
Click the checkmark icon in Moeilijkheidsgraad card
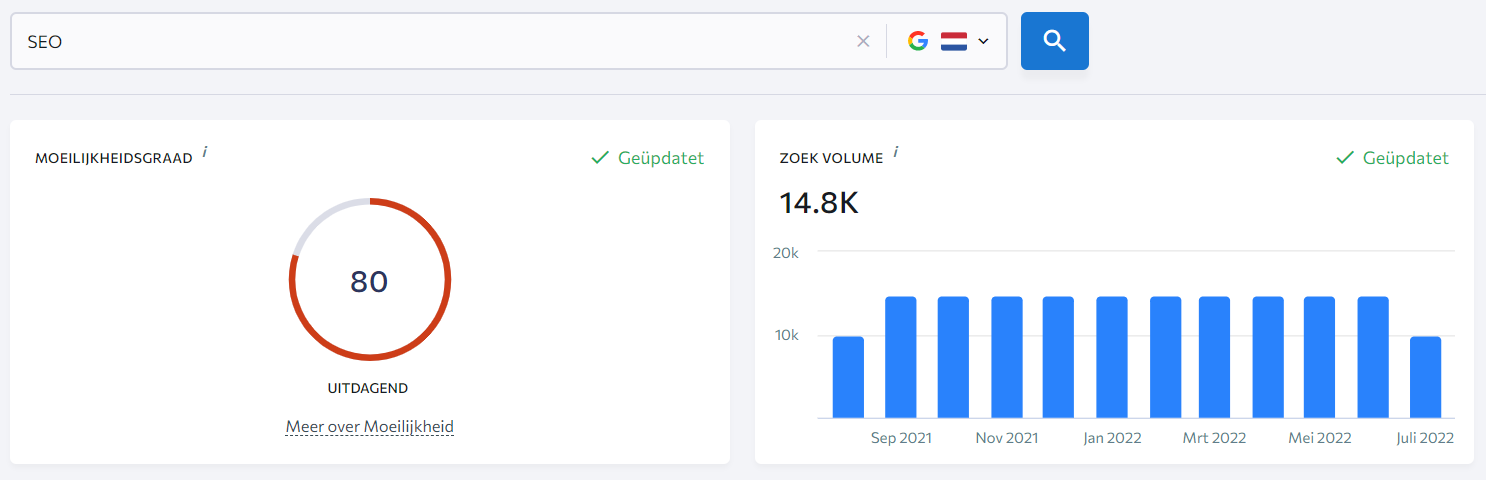click(x=600, y=158)
